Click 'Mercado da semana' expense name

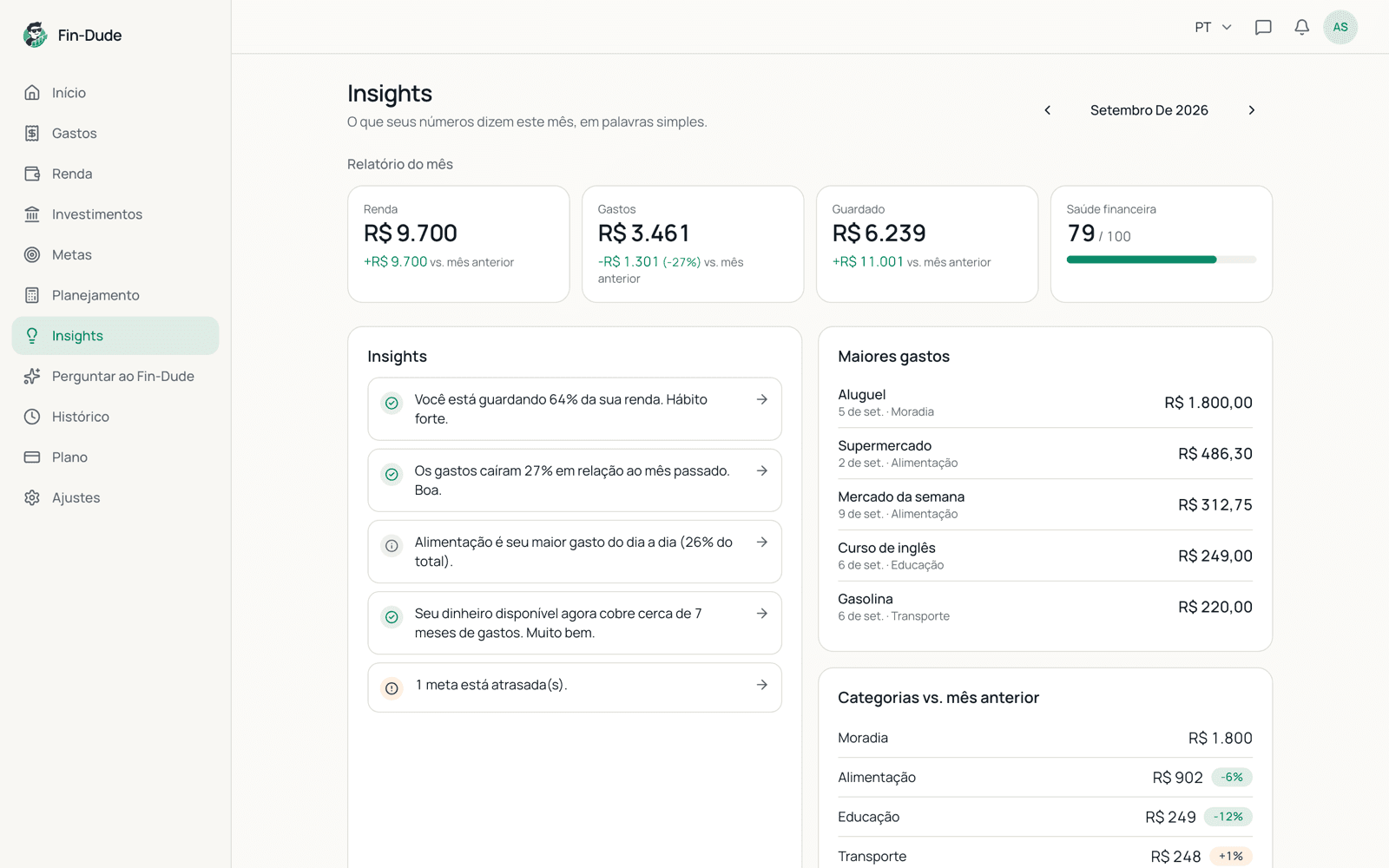coord(901,496)
